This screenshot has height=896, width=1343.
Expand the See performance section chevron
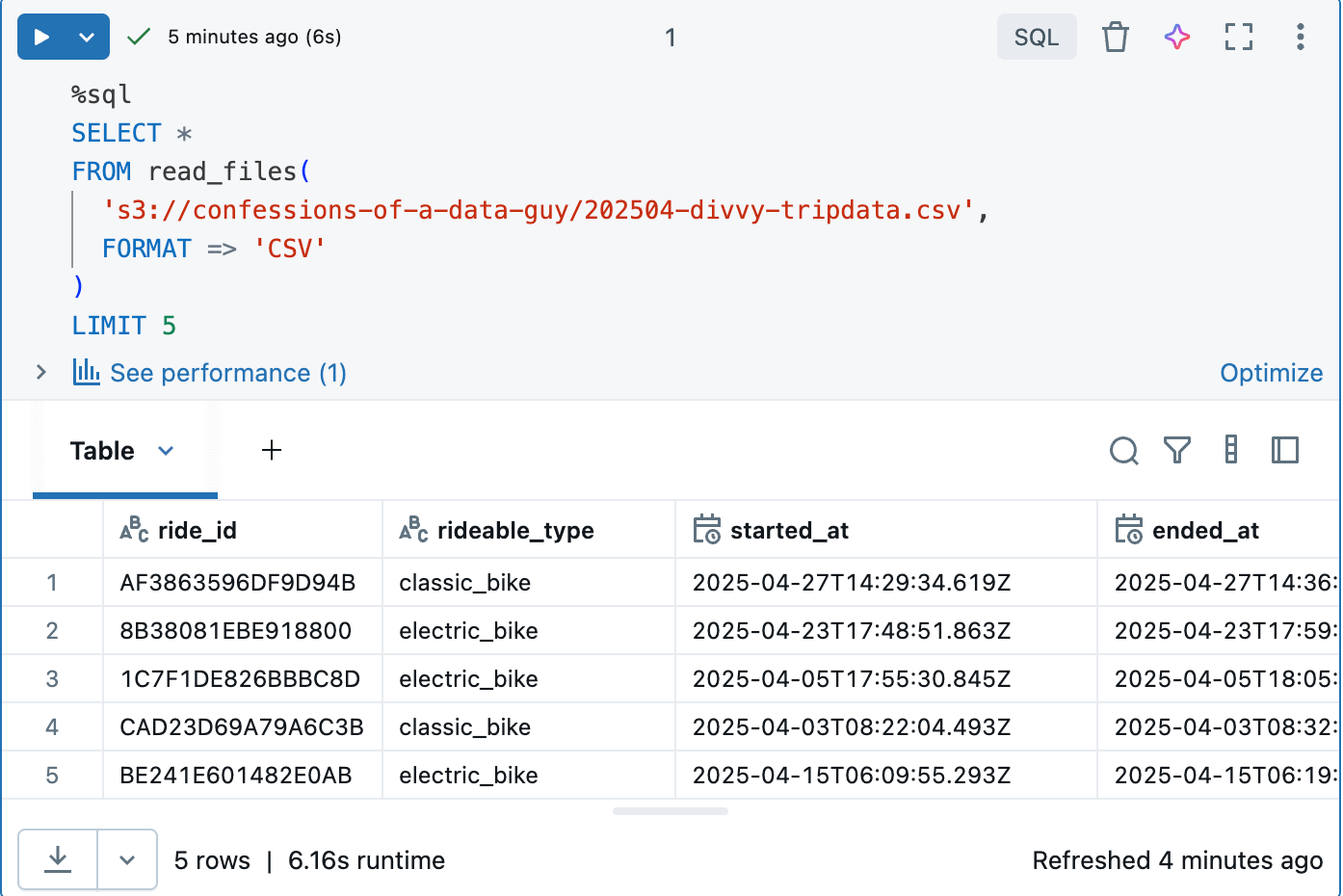pyautogui.click(x=40, y=372)
